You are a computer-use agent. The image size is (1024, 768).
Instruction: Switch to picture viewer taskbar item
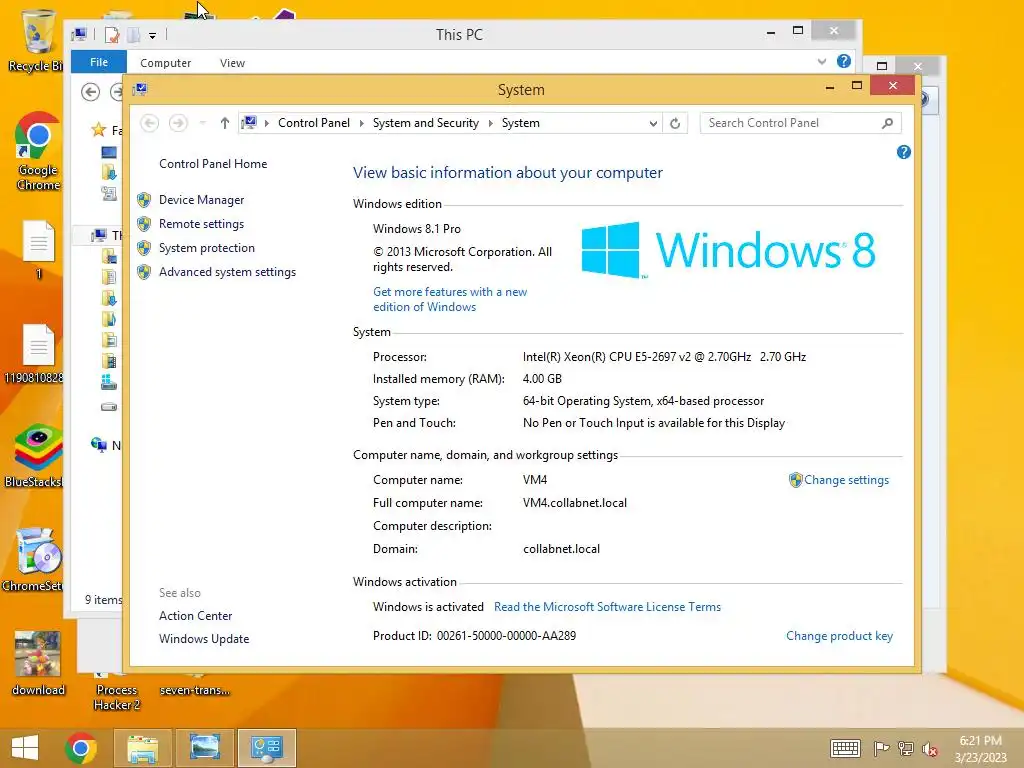pyautogui.click(x=204, y=748)
